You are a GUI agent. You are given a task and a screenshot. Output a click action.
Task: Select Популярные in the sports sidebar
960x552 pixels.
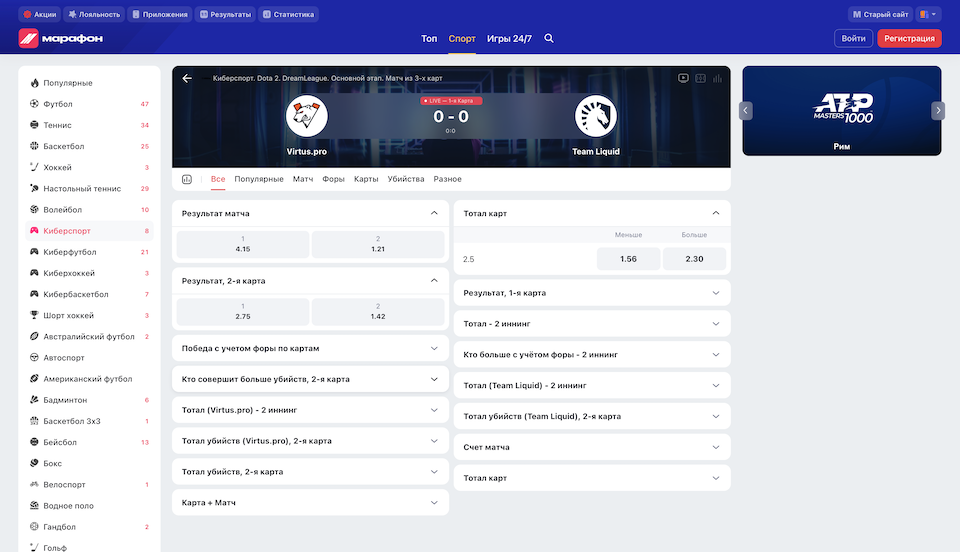tap(89, 83)
